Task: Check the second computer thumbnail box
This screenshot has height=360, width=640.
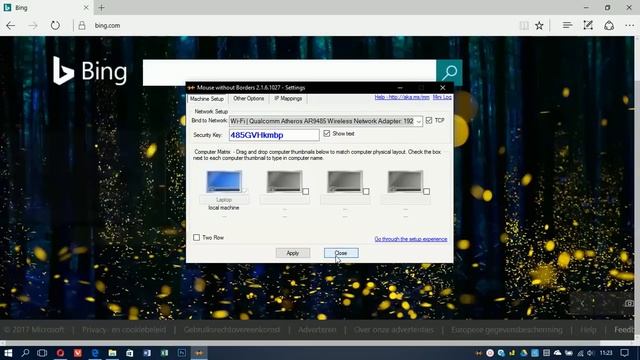Action: (x=306, y=191)
